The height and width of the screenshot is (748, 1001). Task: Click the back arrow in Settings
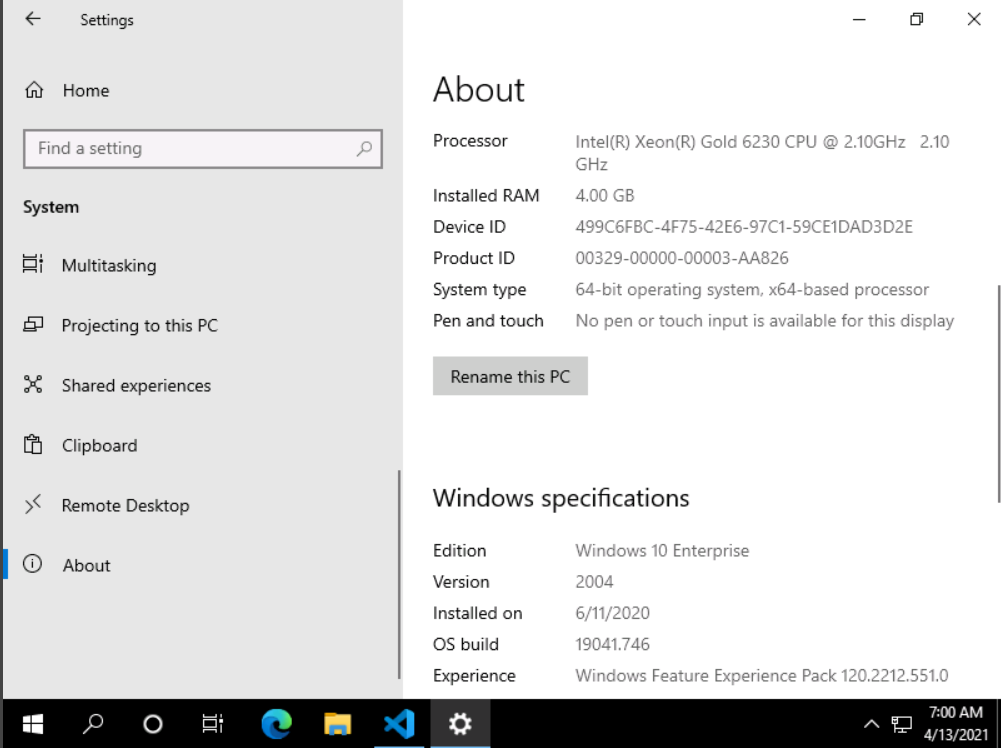tap(33, 19)
